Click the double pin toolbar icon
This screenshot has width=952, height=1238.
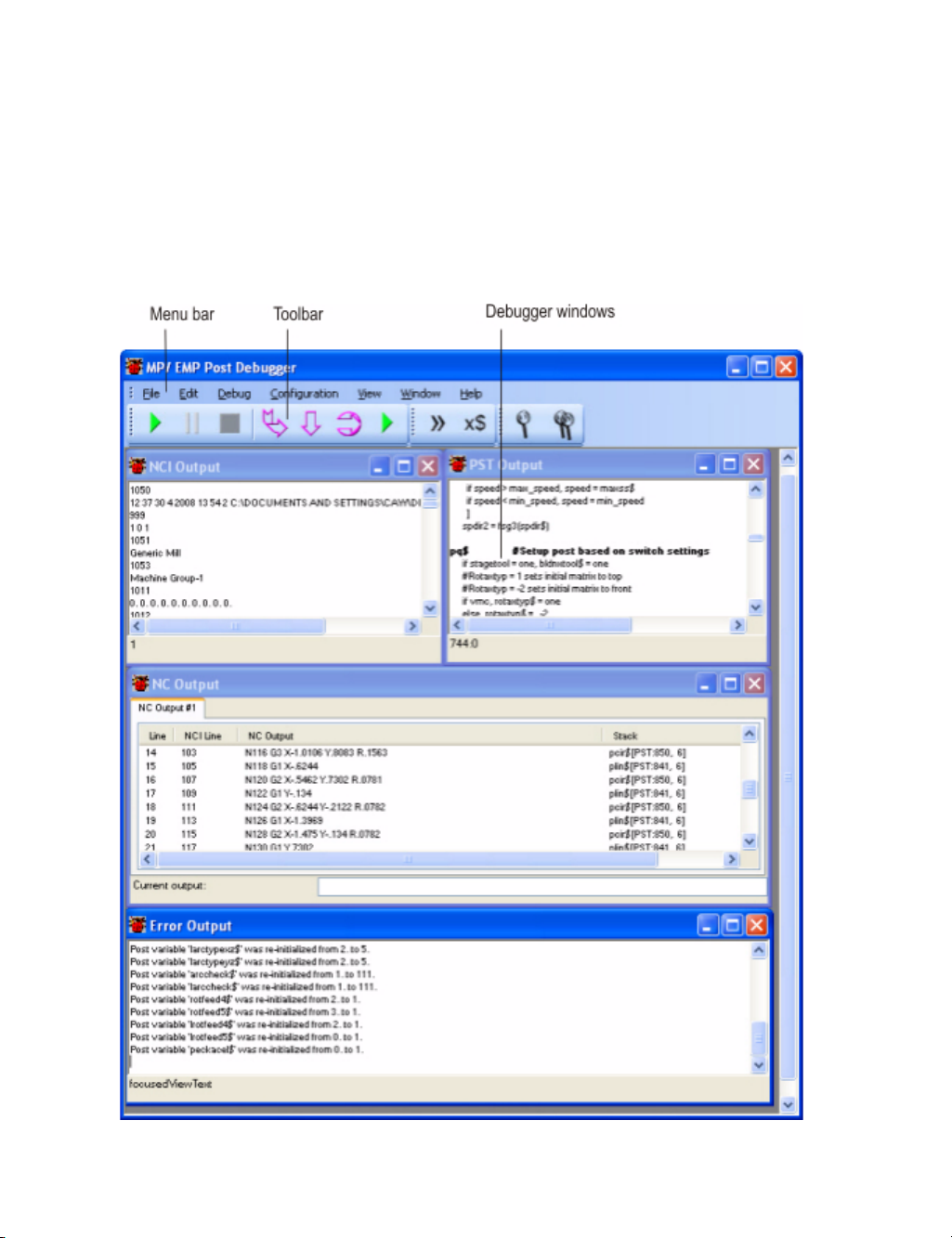click(563, 424)
